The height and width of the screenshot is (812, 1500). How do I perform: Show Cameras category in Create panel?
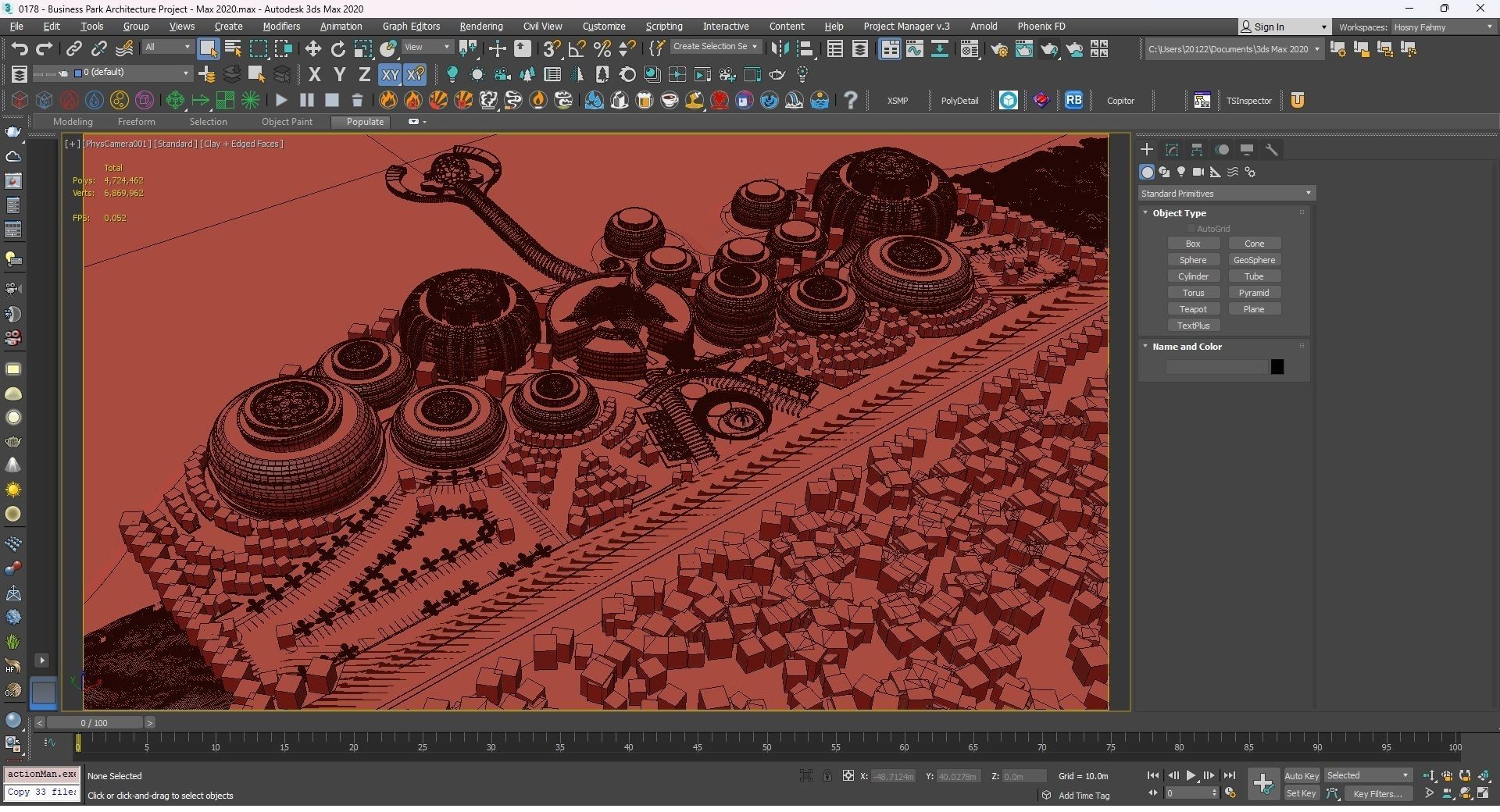pyautogui.click(x=1198, y=172)
